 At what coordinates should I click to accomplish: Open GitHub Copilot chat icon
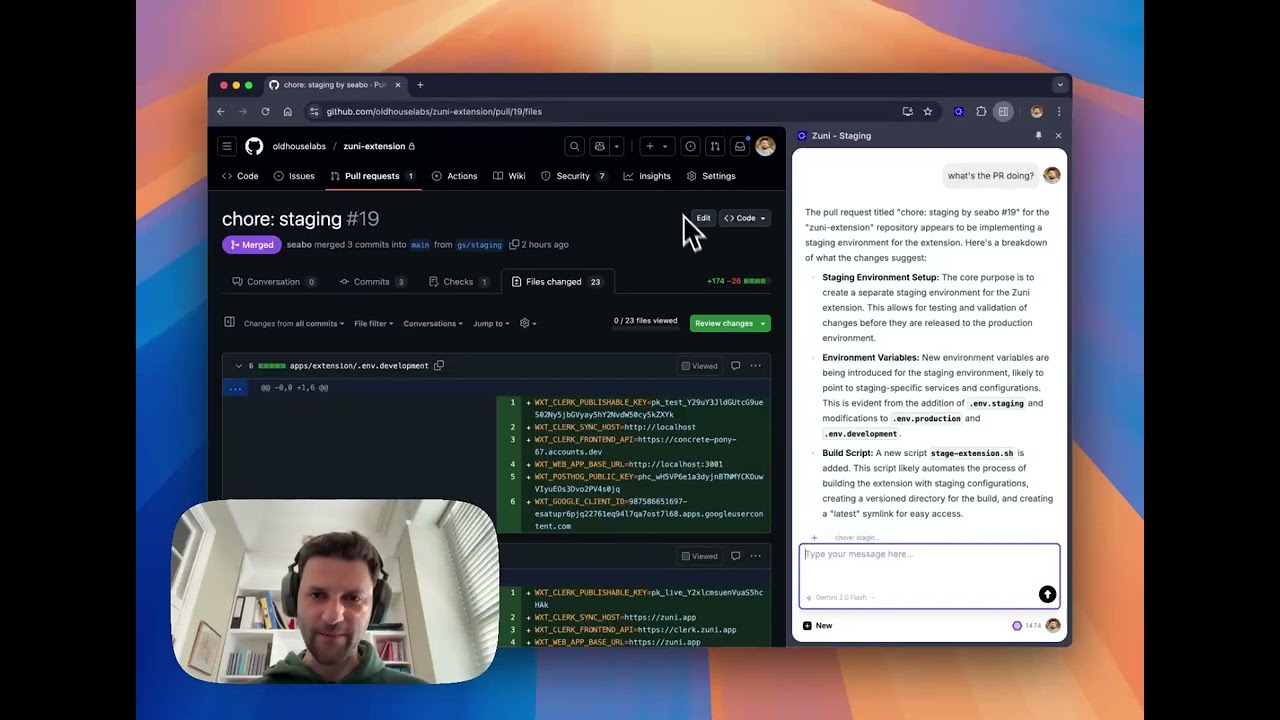[600, 146]
